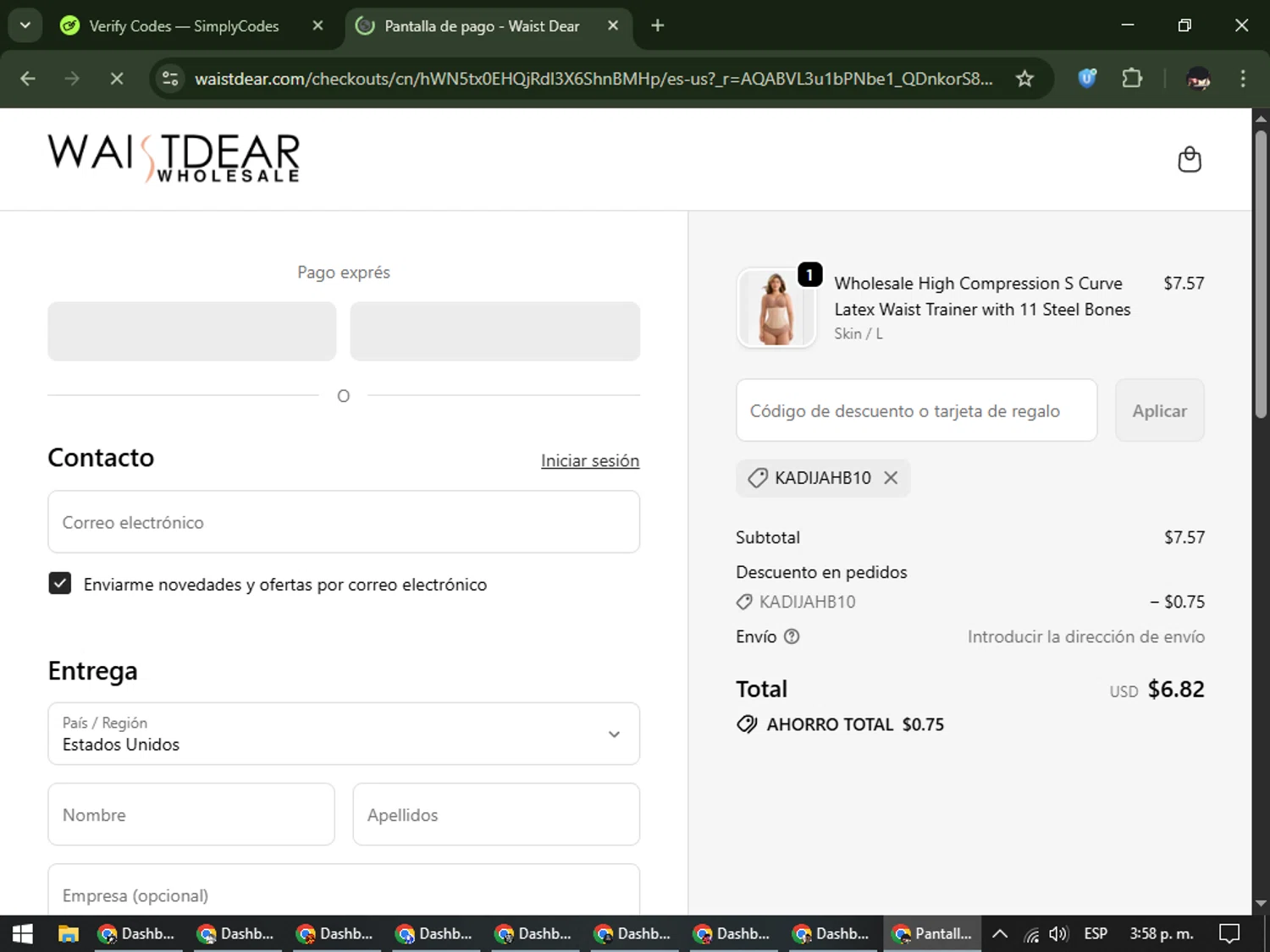The width and height of the screenshot is (1270, 952).
Task: Click the page vertical scrollbar
Action: coord(1261,273)
